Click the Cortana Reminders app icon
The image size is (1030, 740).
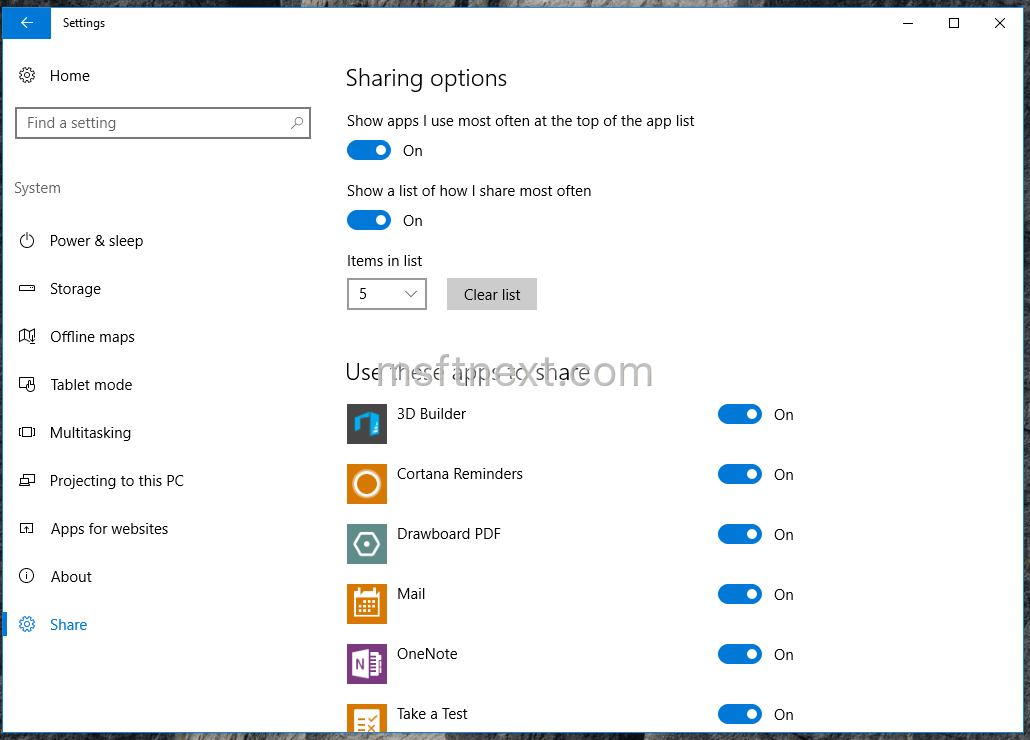click(366, 484)
